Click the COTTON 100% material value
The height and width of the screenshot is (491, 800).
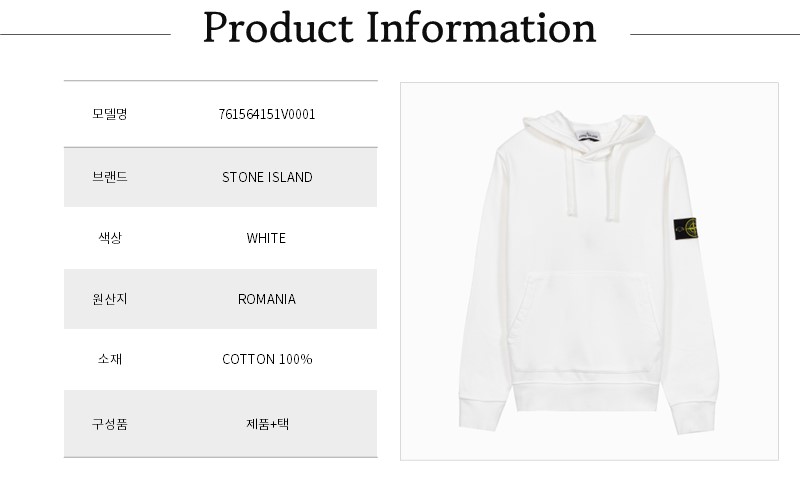[267, 359]
